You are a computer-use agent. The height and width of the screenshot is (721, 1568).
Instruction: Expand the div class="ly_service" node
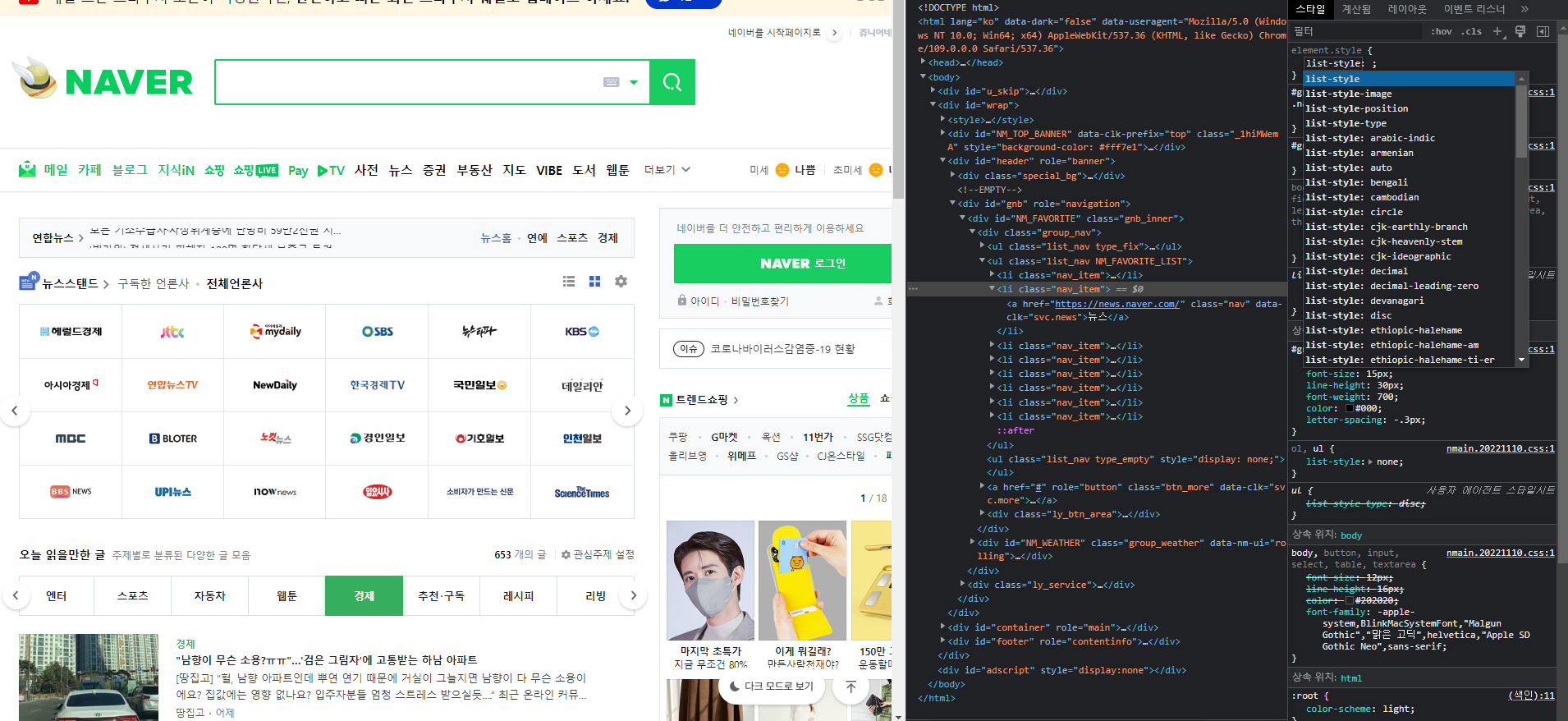click(x=962, y=584)
